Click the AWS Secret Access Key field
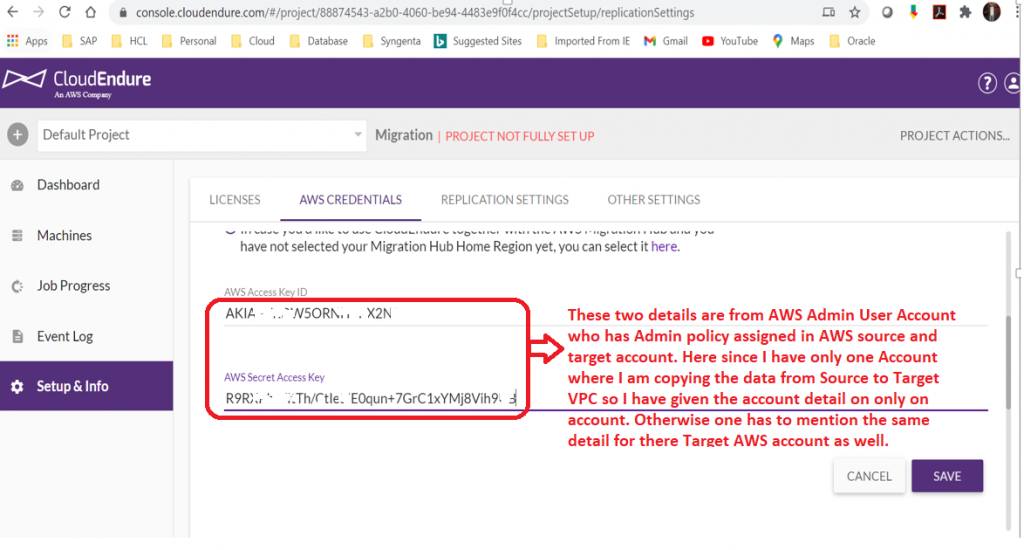This screenshot has height=550, width=1024. 605,398
